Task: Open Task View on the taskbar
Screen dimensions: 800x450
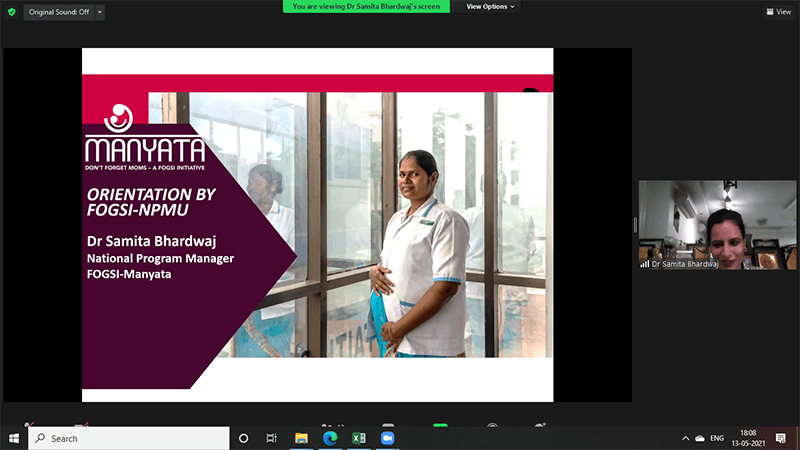Action: (271, 438)
